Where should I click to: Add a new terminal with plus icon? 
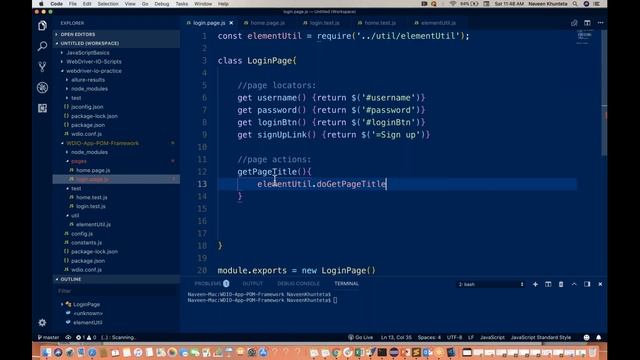[x=535, y=284]
